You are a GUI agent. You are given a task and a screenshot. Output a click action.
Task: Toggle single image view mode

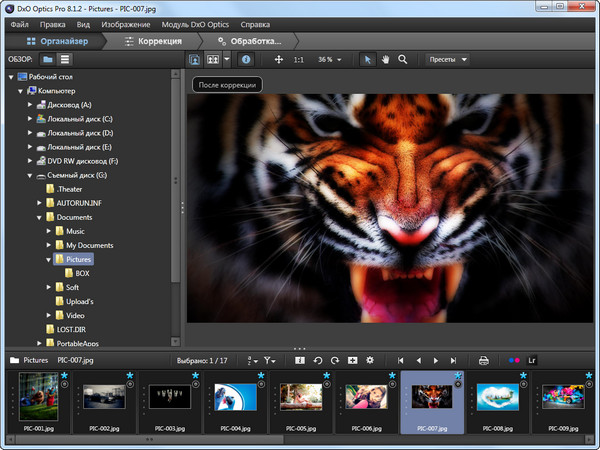195,60
